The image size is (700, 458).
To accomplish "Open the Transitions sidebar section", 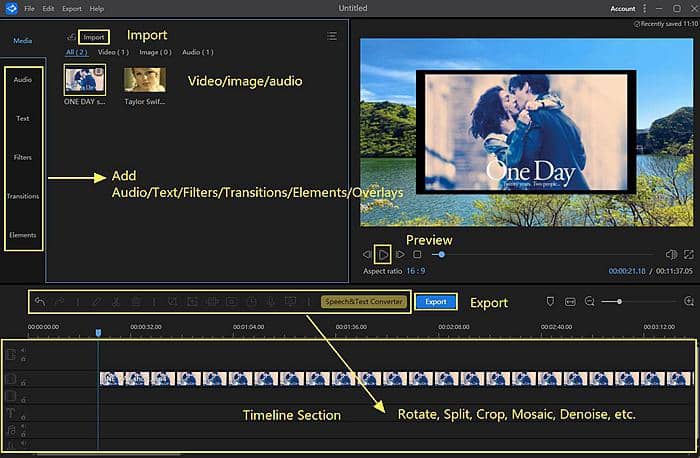I will [x=23, y=196].
